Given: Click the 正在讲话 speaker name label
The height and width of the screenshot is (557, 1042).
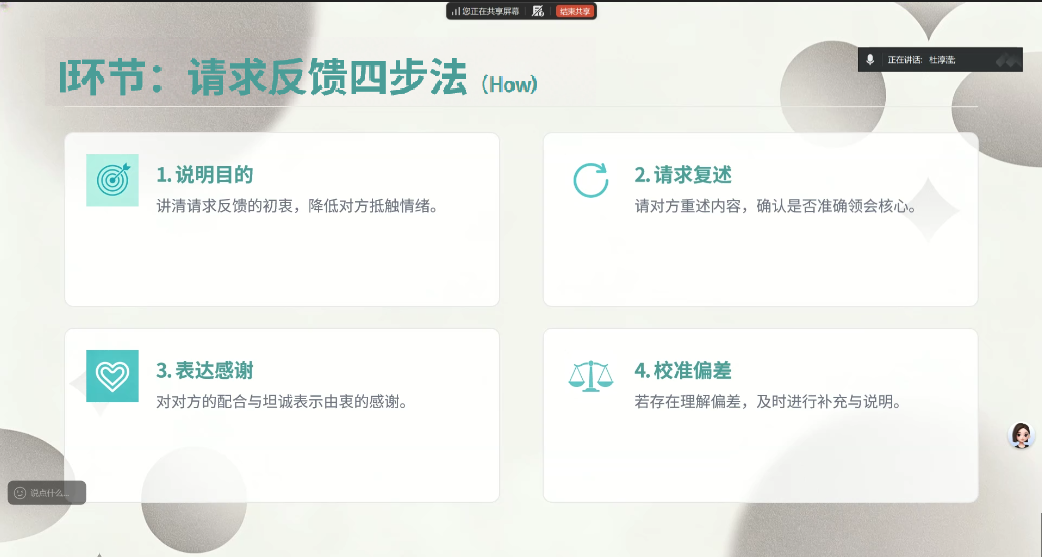Looking at the screenshot, I should coord(921,60).
